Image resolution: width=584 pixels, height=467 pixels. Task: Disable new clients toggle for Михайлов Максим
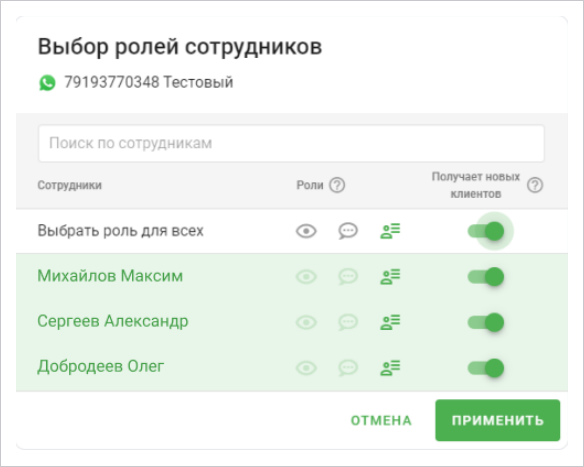486,277
